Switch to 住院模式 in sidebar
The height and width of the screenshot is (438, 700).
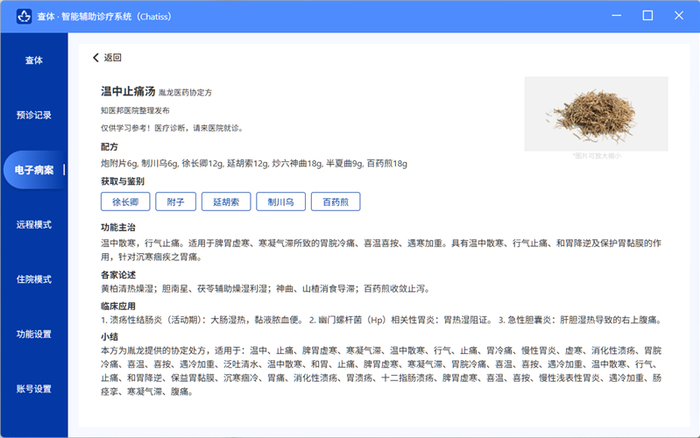click(34, 279)
